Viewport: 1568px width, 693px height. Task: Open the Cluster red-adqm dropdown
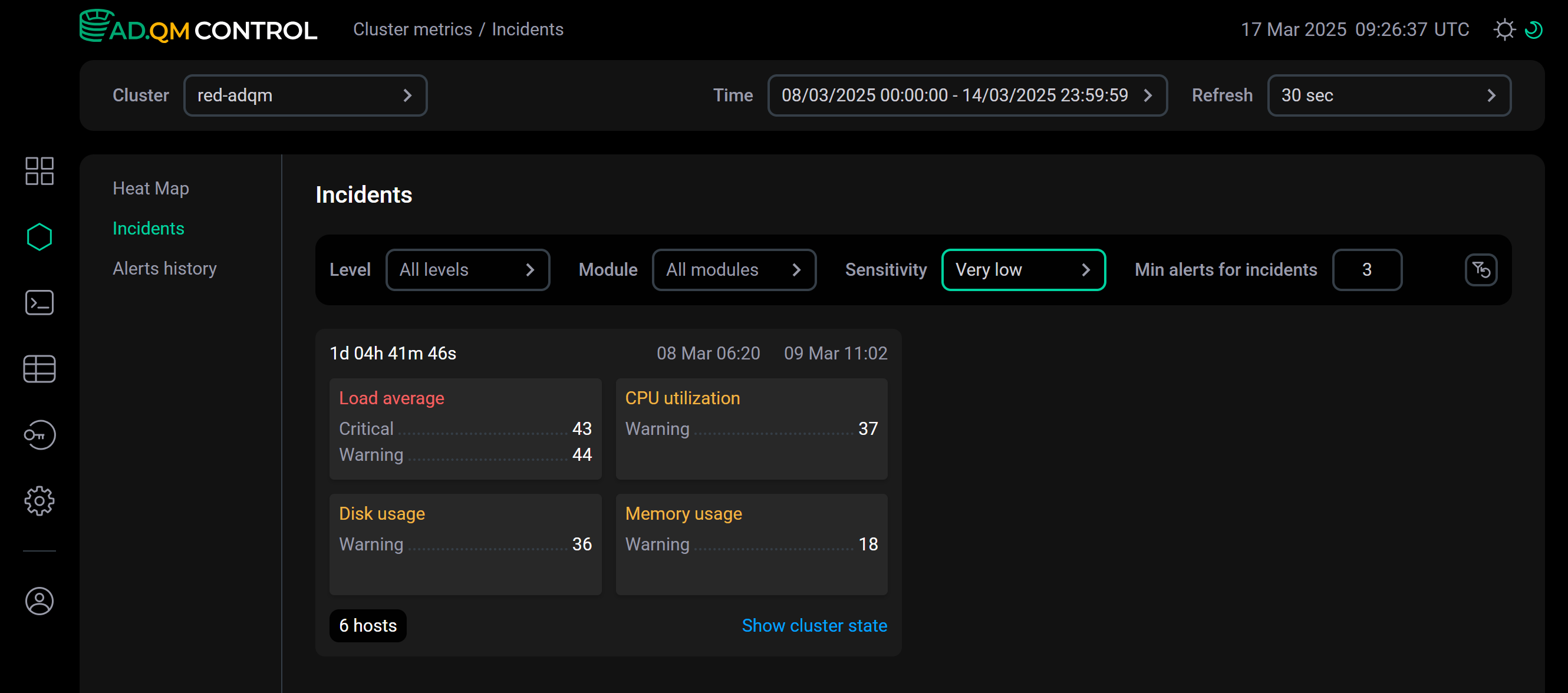(x=305, y=95)
